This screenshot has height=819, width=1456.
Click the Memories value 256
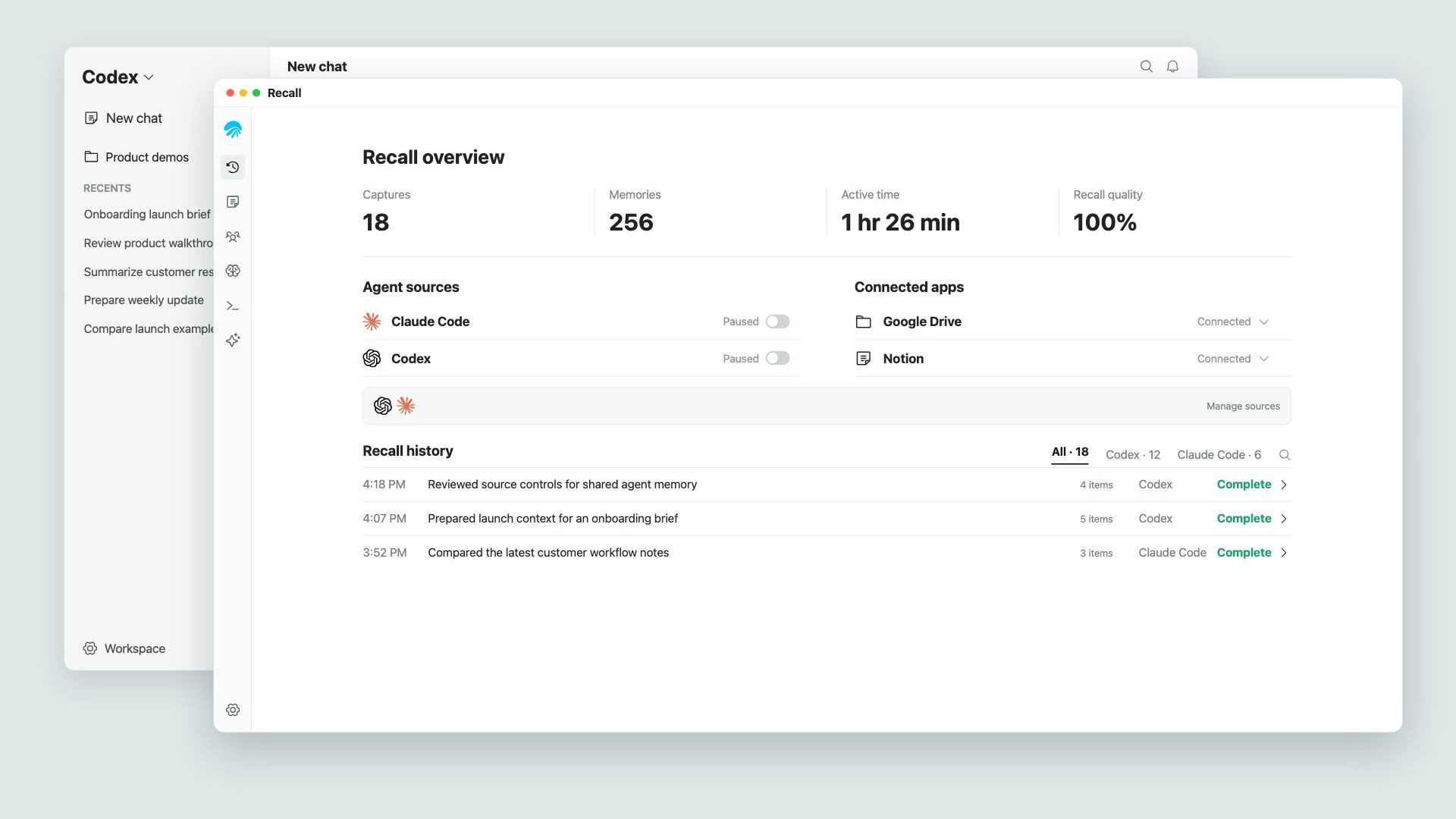[x=631, y=222]
